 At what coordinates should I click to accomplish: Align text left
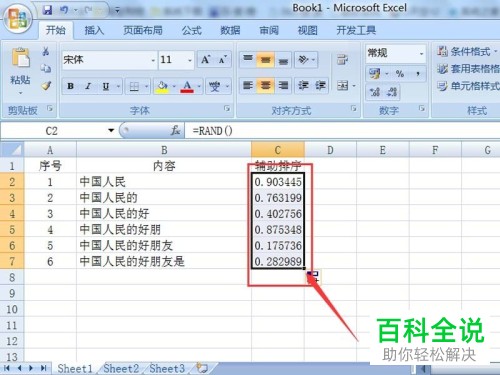248,86
